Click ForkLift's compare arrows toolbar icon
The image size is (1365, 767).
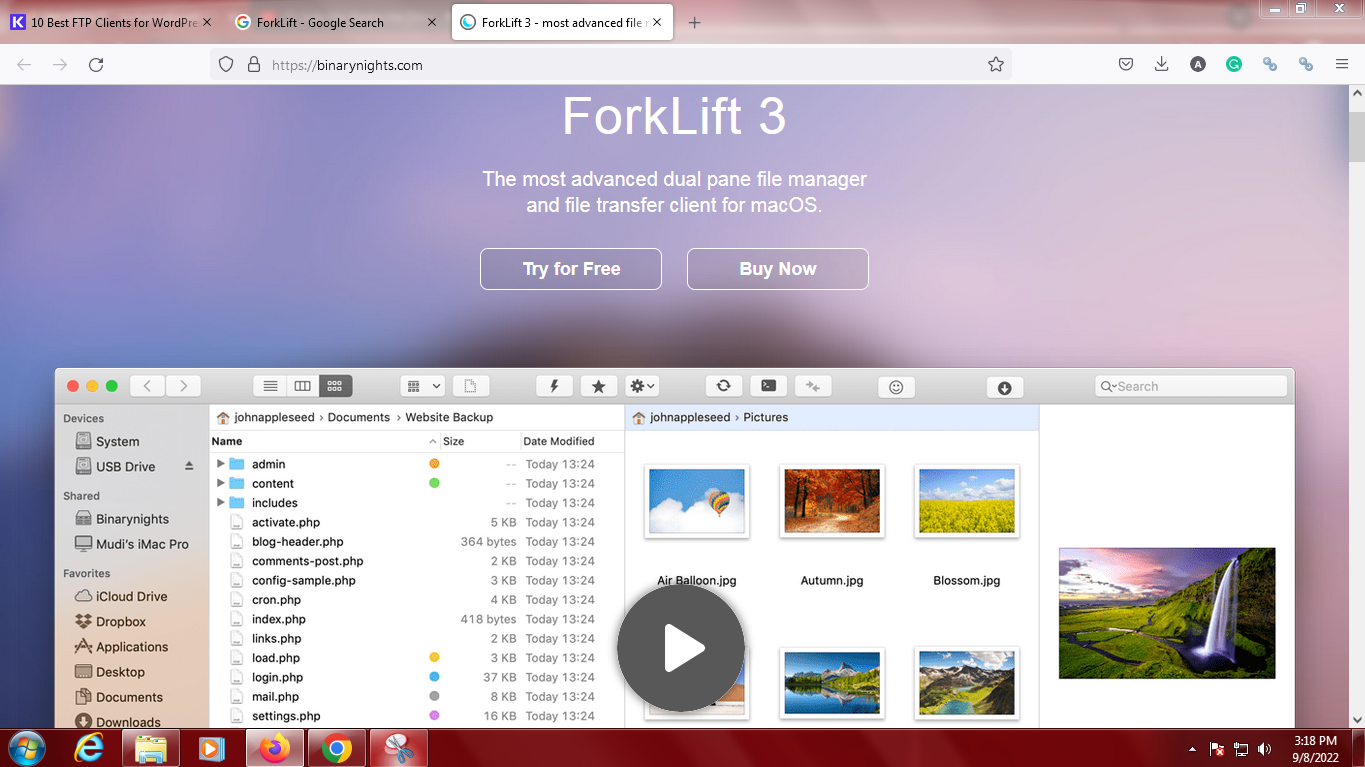813,386
